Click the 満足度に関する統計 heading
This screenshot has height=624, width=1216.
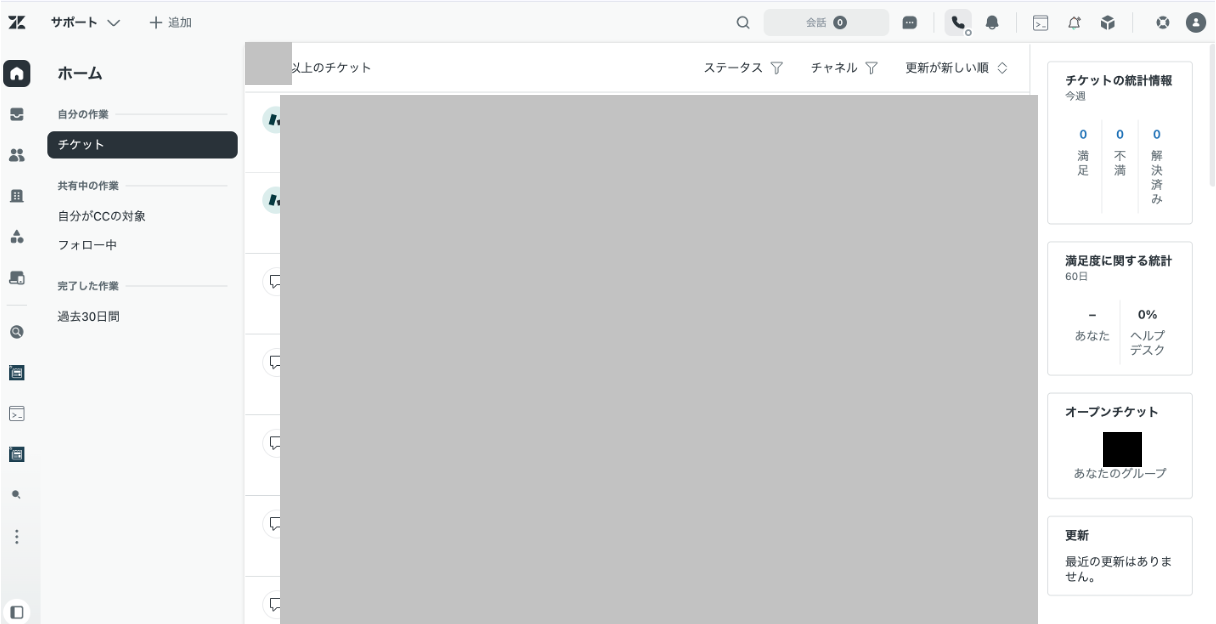pyautogui.click(x=1119, y=261)
